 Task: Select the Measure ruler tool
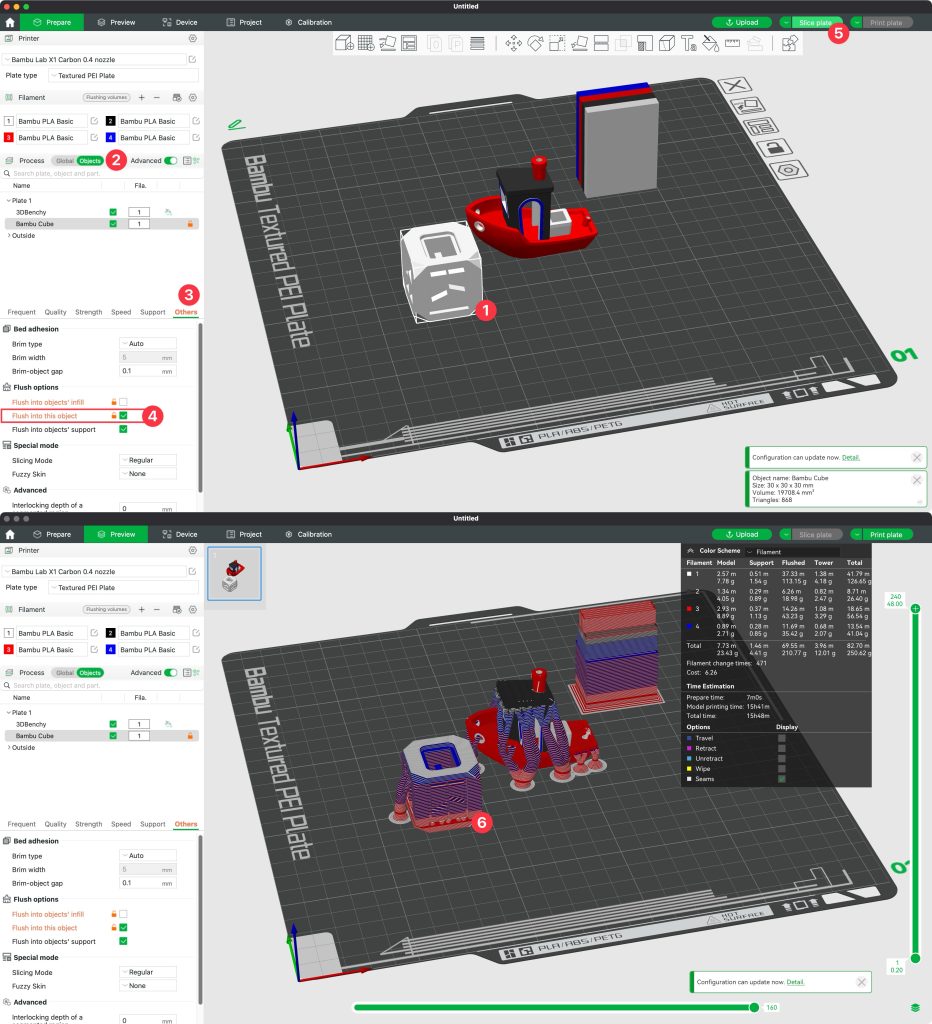[x=731, y=43]
